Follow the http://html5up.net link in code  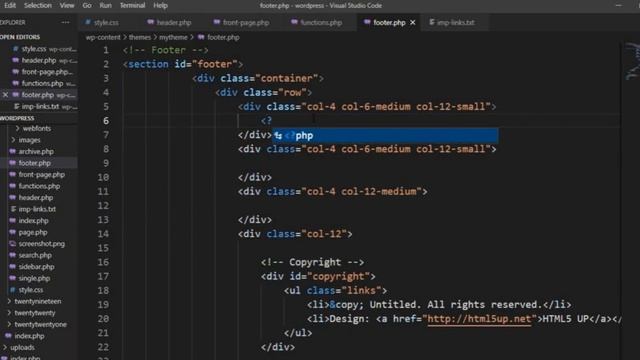479,318
